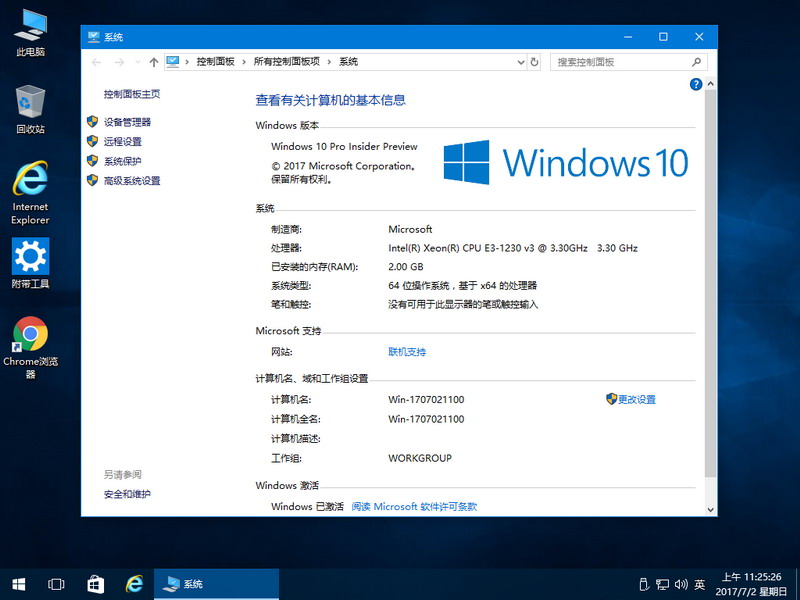Click the workgroup value 'WORKGROUP'
Image resolution: width=800 pixels, height=600 pixels.
(420, 458)
